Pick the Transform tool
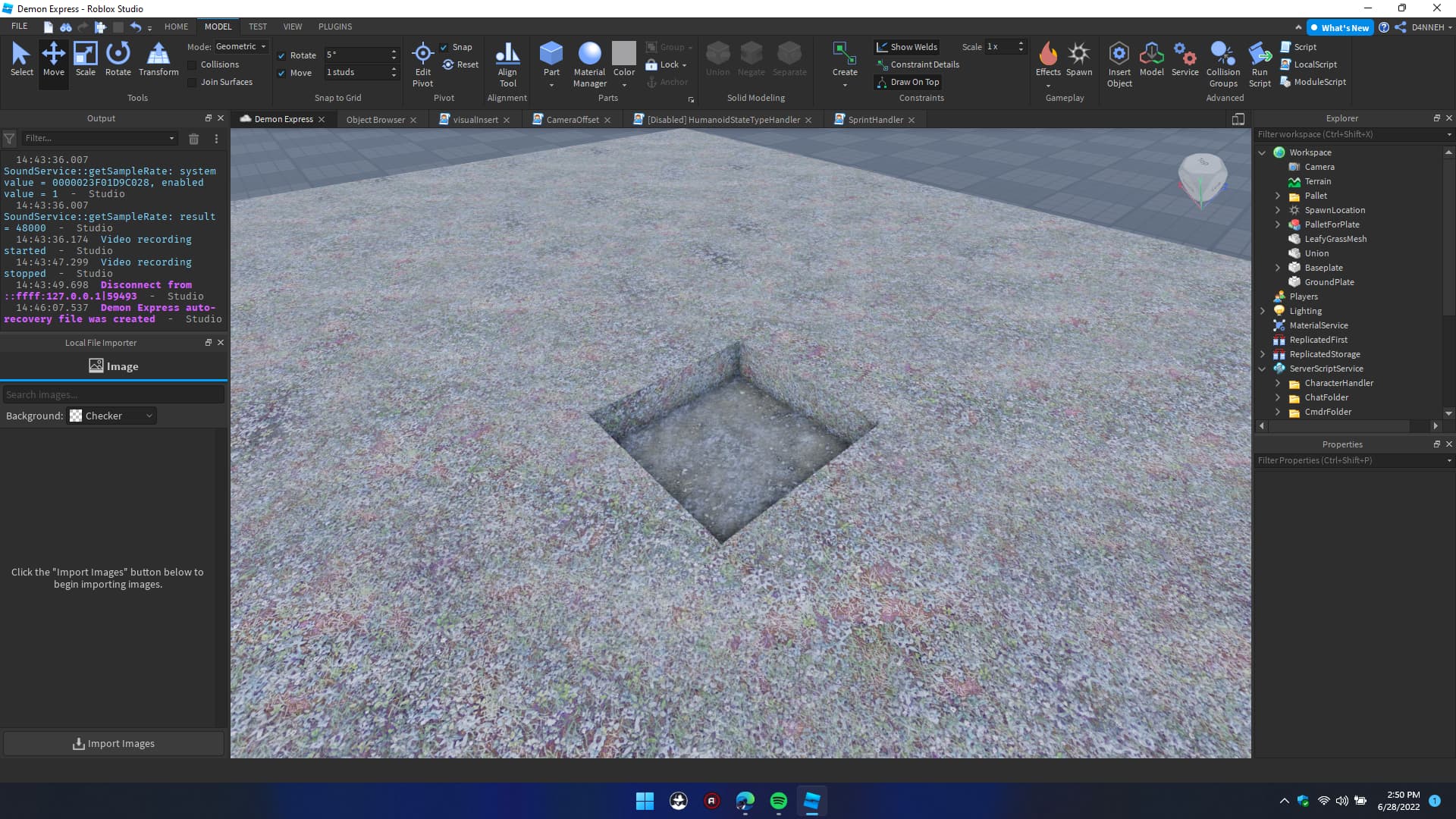1456x819 pixels. [158, 59]
